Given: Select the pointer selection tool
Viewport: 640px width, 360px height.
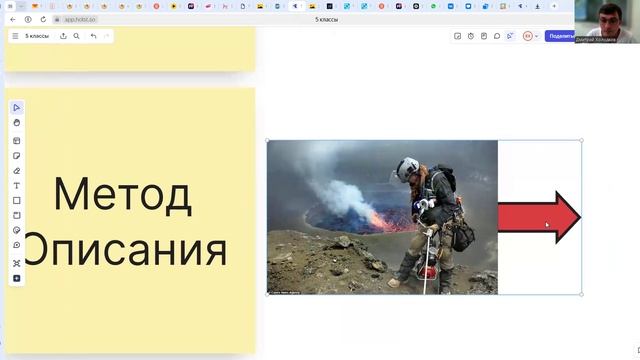Looking at the screenshot, I should 16,108.
